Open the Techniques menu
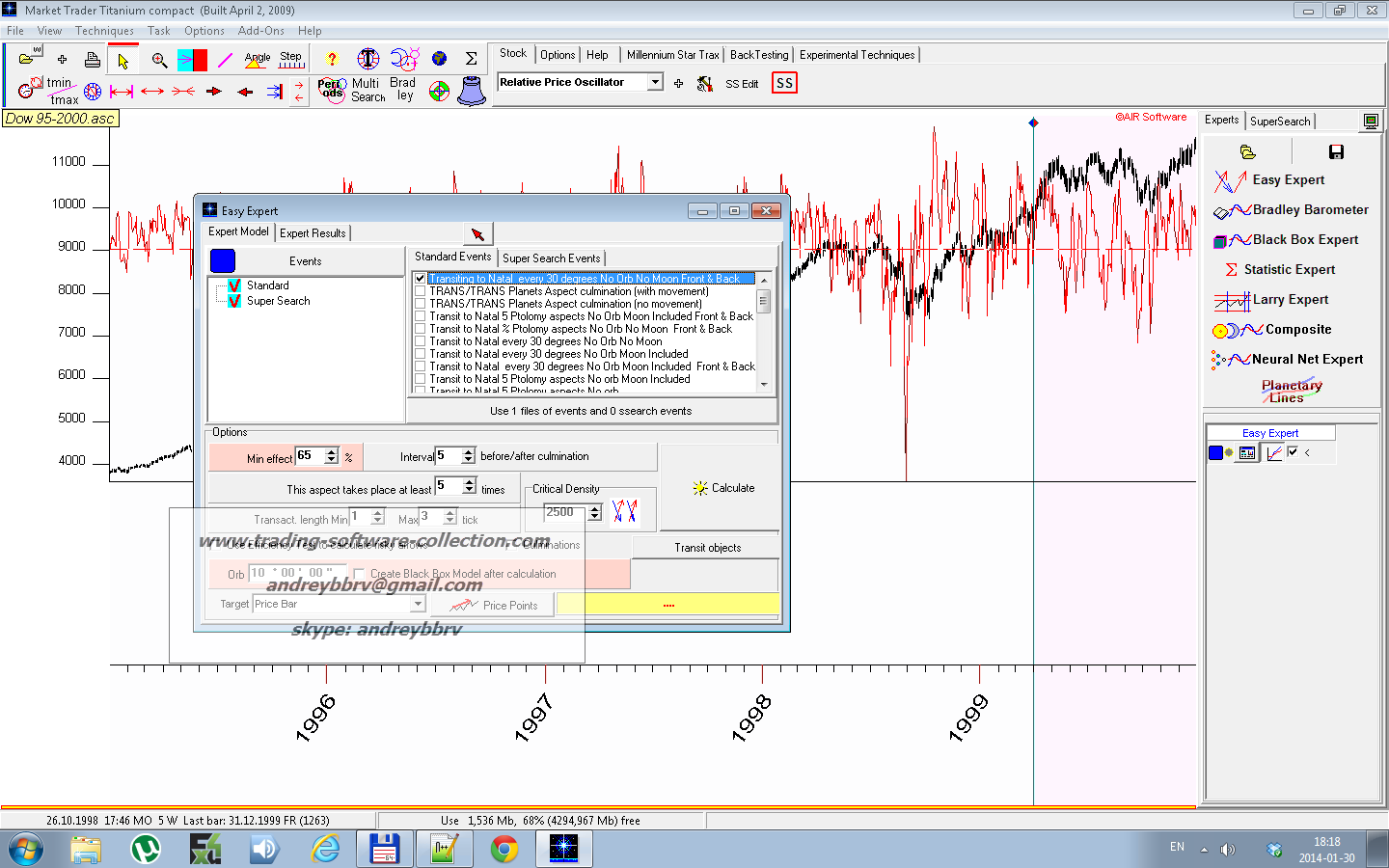This screenshot has height=868, width=1389. click(104, 31)
